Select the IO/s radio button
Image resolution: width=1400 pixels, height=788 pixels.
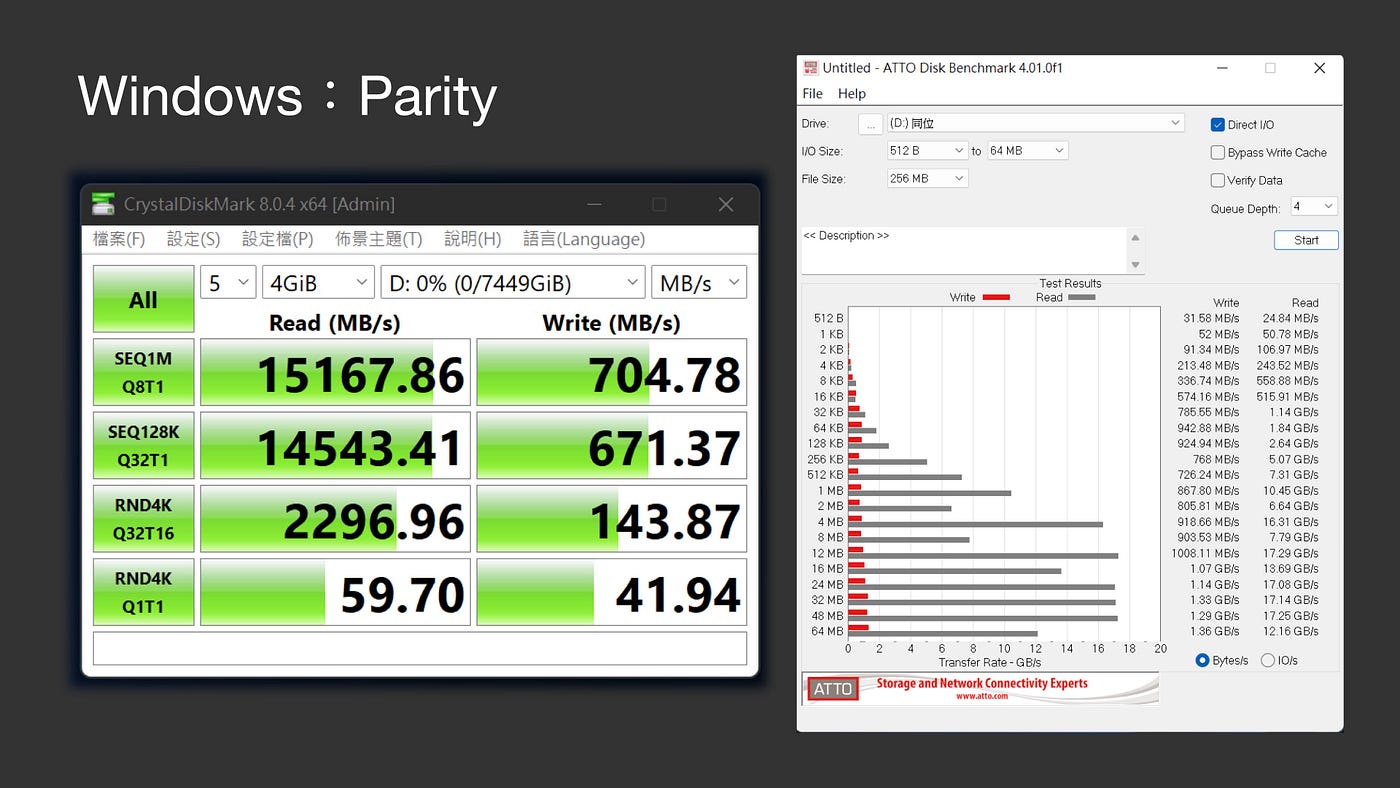1268,660
